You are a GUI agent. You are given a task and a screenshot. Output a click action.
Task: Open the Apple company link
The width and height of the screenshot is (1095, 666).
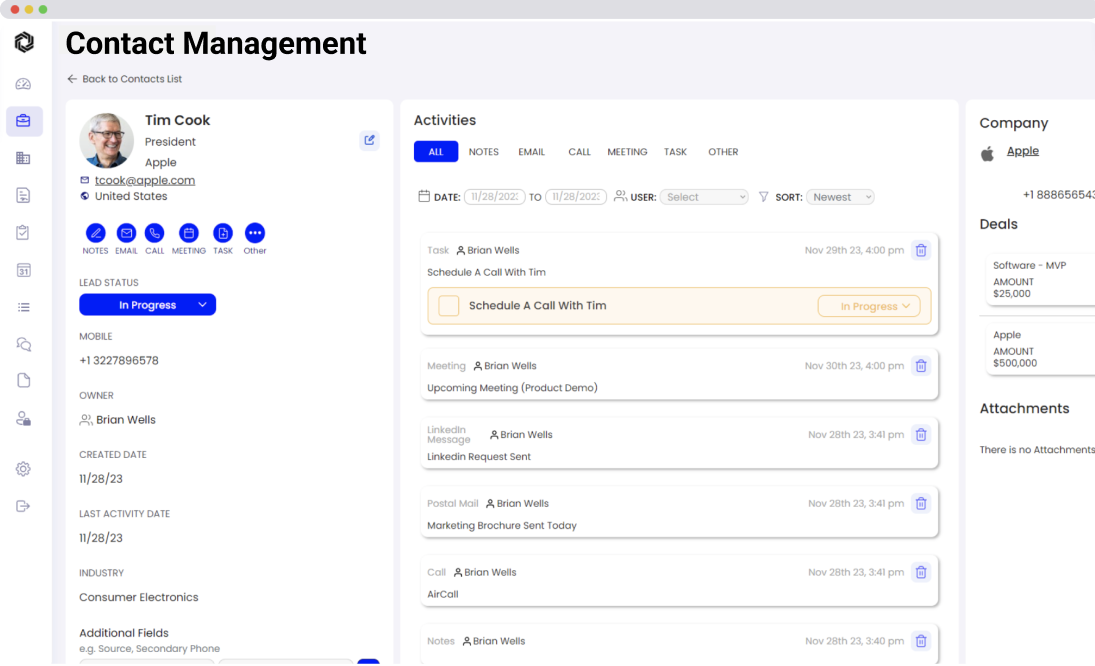point(1022,151)
